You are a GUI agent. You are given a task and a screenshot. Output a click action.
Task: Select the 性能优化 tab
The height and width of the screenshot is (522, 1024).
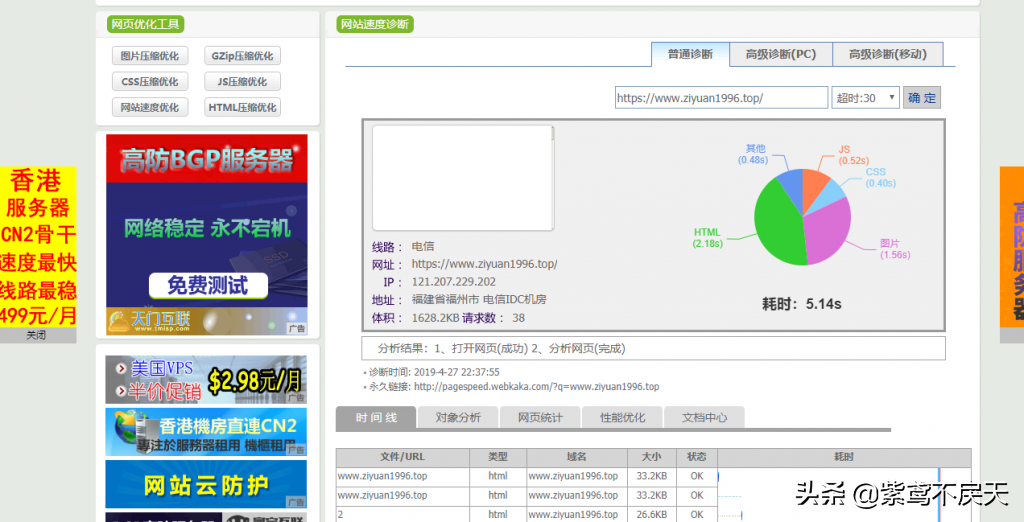pyautogui.click(x=622, y=417)
